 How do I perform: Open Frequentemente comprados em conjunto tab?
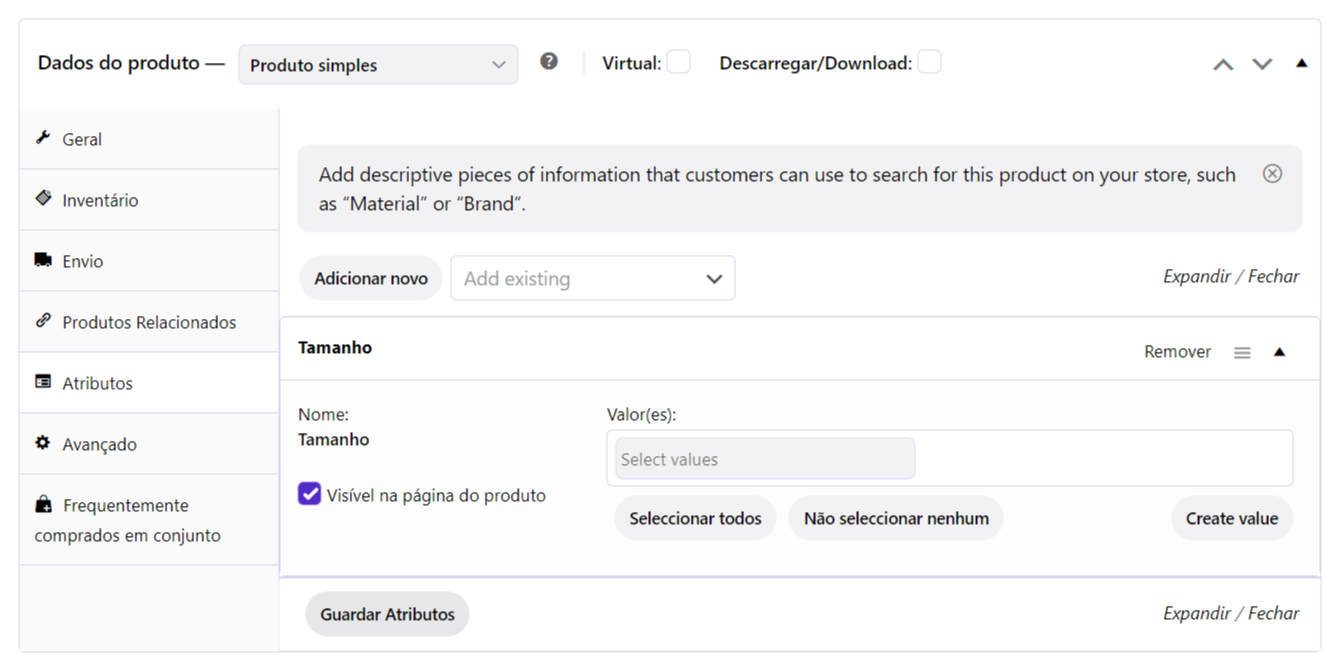(149, 520)
